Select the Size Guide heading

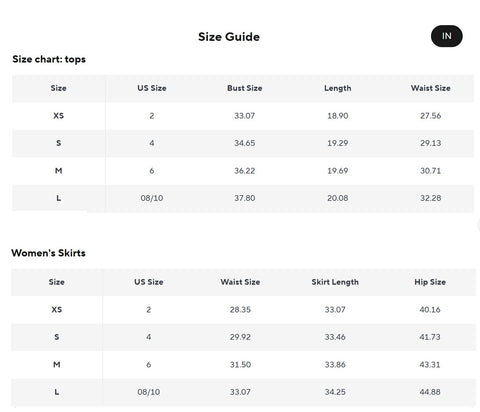(229, 37)
